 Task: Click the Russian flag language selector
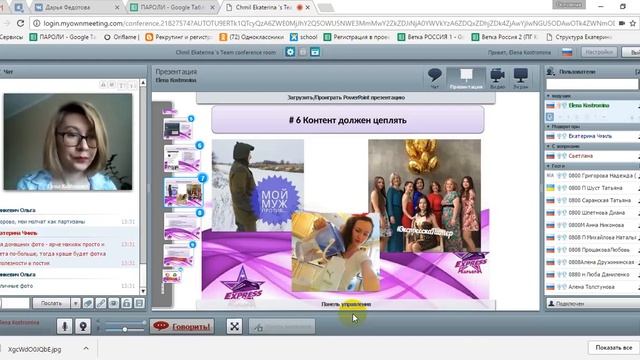pos(567,52)
